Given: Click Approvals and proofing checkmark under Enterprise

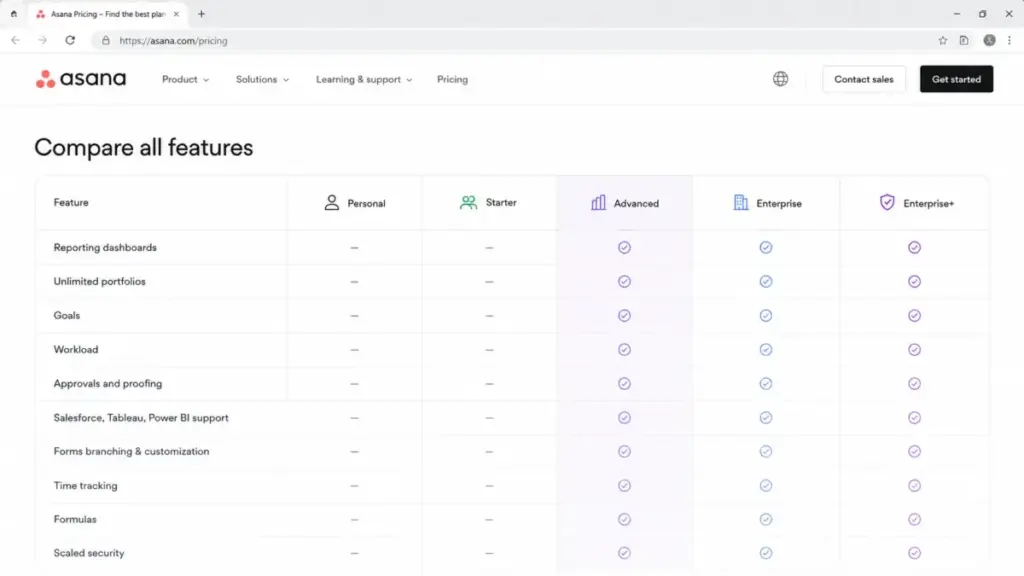Looking at the screenshot, I should click(765, 383).
